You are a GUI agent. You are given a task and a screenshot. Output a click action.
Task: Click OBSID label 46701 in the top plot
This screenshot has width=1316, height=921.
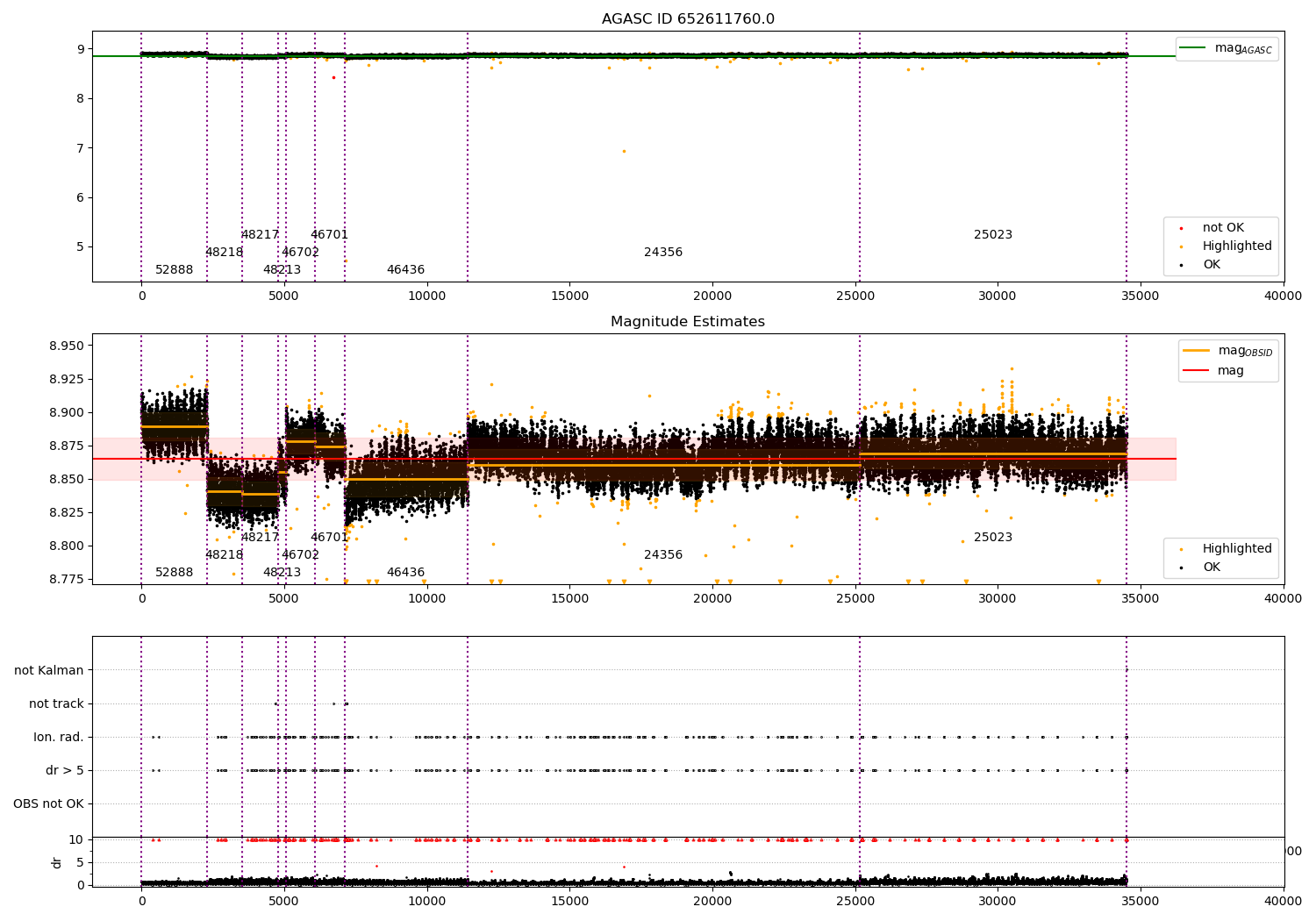329,235
